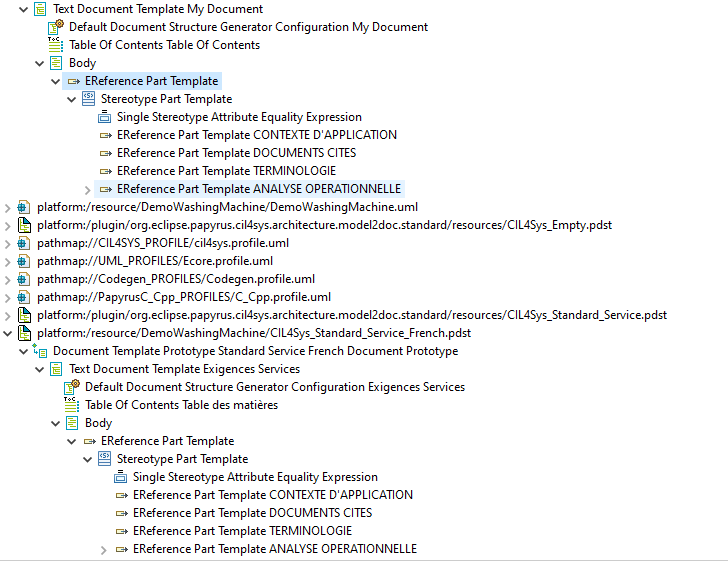Click the Table des matières ToC icon
The image size is (728, 561).
tap(72, 404)
